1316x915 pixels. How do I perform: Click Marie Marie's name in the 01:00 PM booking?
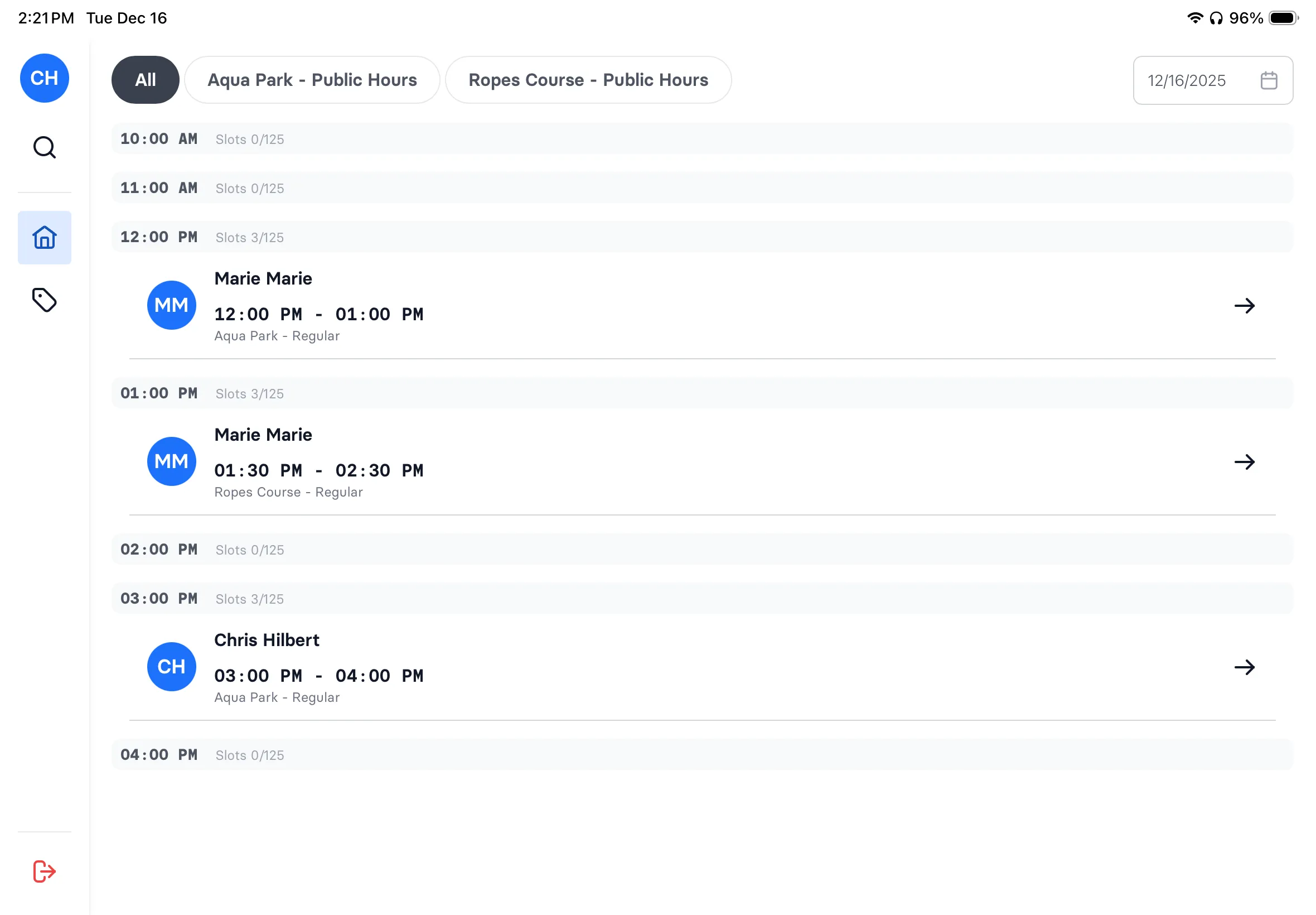click(263, 434)
